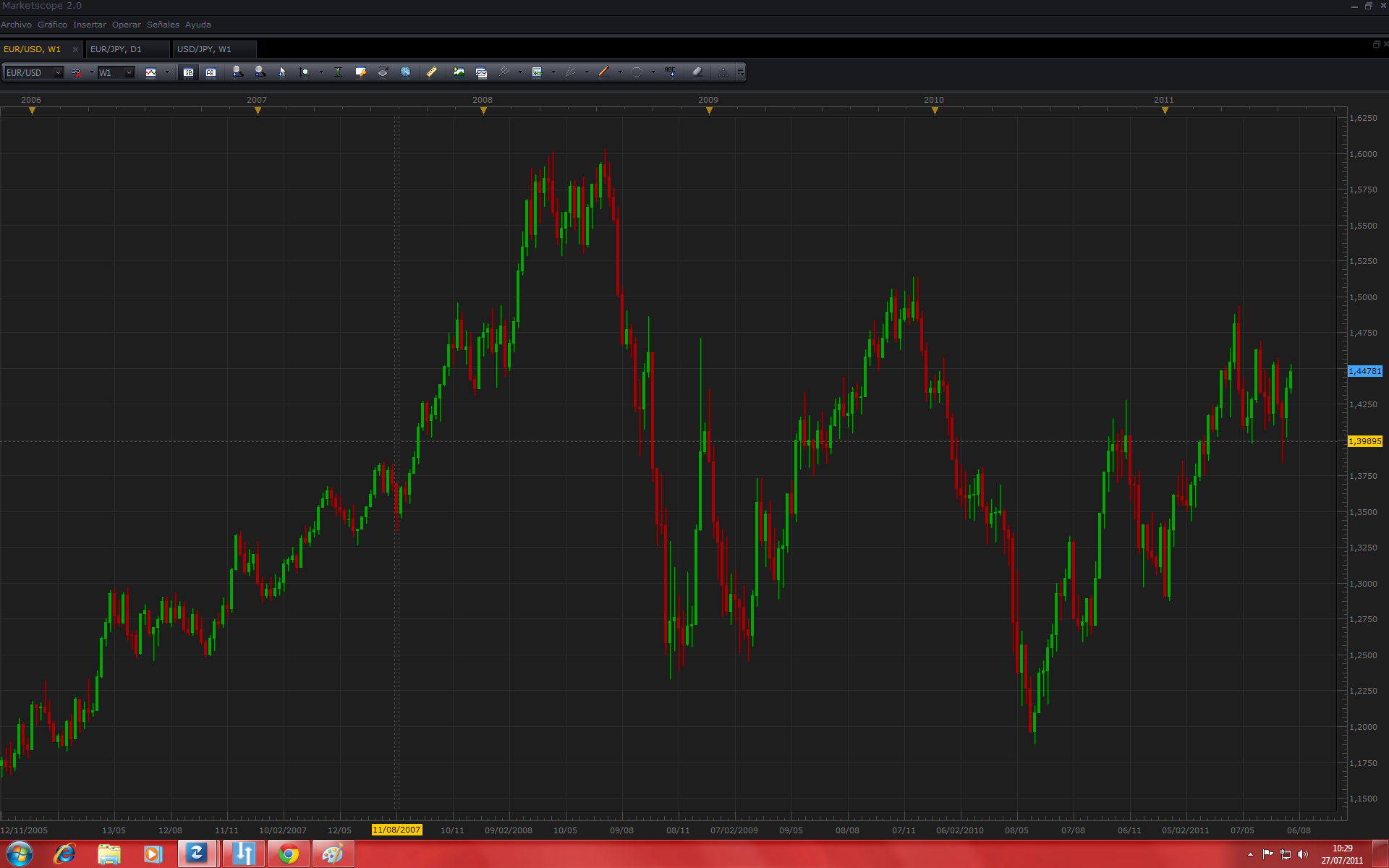Open Google Chrome from taskbar
The image size is (1389, 868).
tap(289, 854)
